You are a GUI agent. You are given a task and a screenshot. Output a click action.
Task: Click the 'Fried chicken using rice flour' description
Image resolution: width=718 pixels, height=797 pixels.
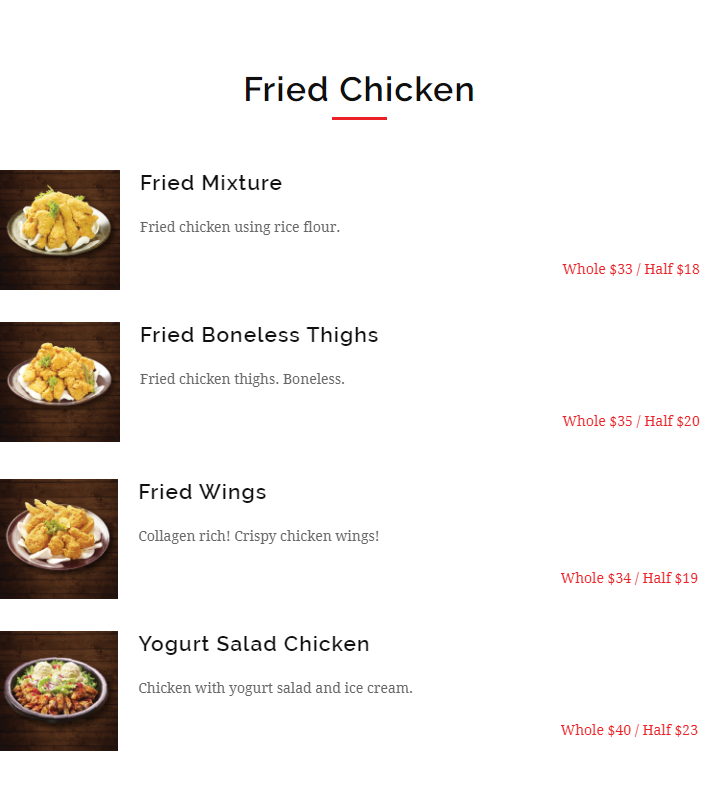[240, 227]
